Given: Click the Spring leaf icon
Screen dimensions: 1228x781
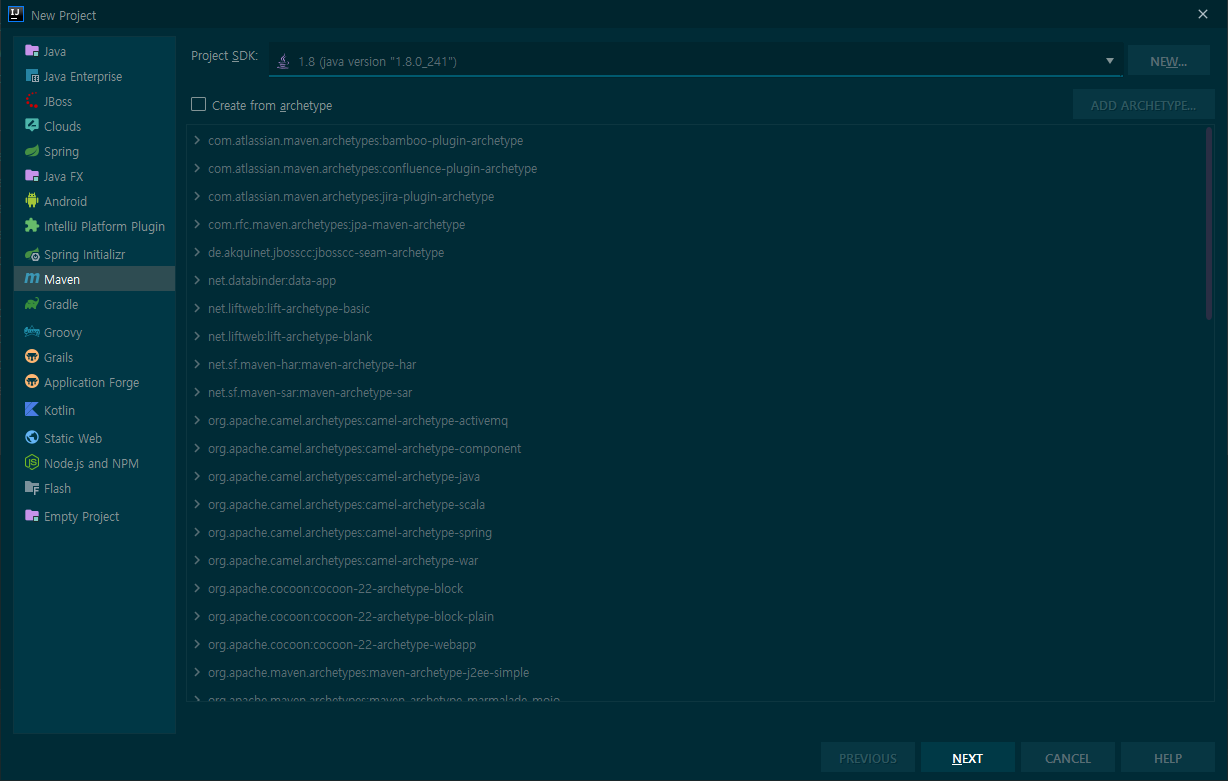Looking at the screenshot, I should pos(32,151).
